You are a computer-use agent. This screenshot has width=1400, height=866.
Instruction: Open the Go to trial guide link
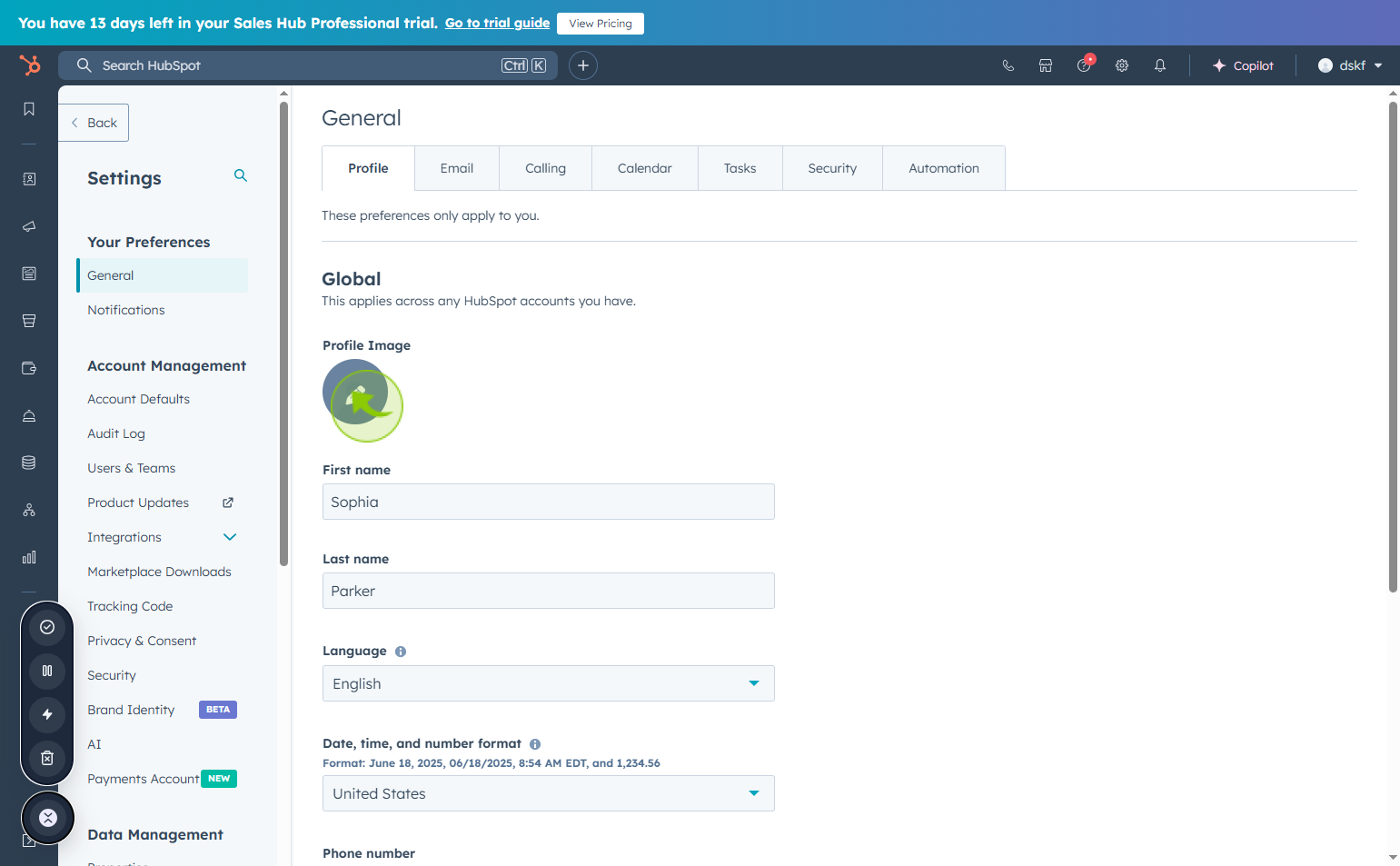[x=497, y=23]
